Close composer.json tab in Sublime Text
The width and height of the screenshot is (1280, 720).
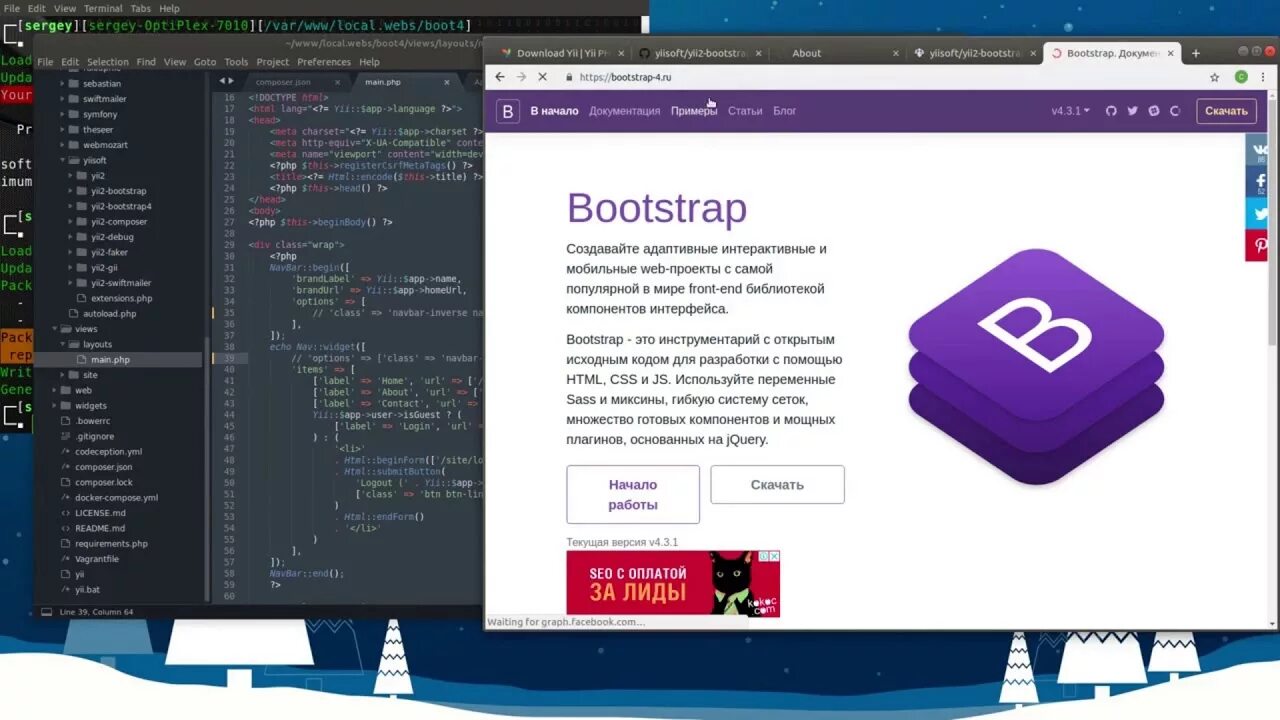[337, 82]
